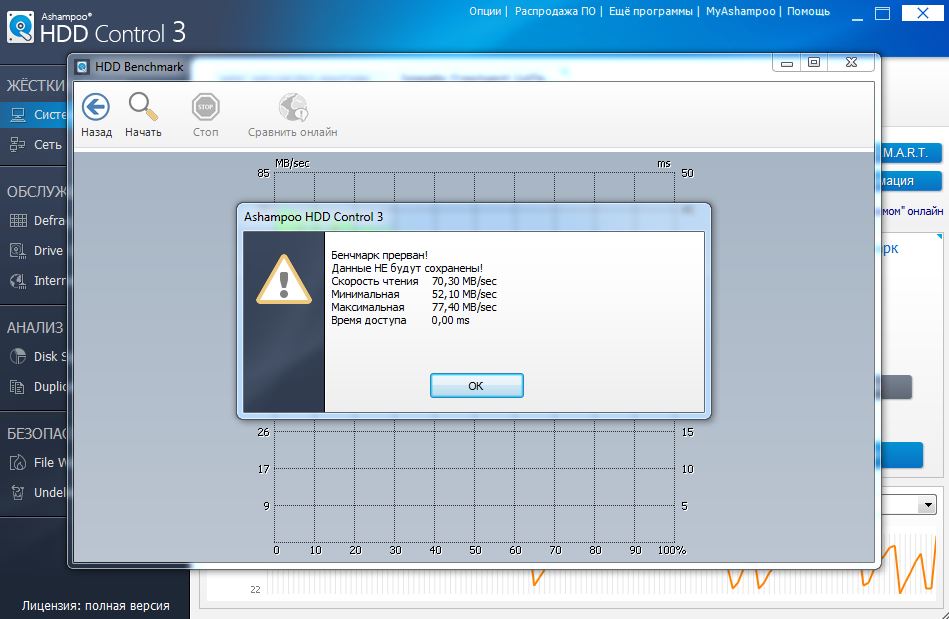This screenshot has width=949, height=619.
Task: Click the solid blue button partly hidden behind the HDD Benchmark window
Action: click(902, 455)
